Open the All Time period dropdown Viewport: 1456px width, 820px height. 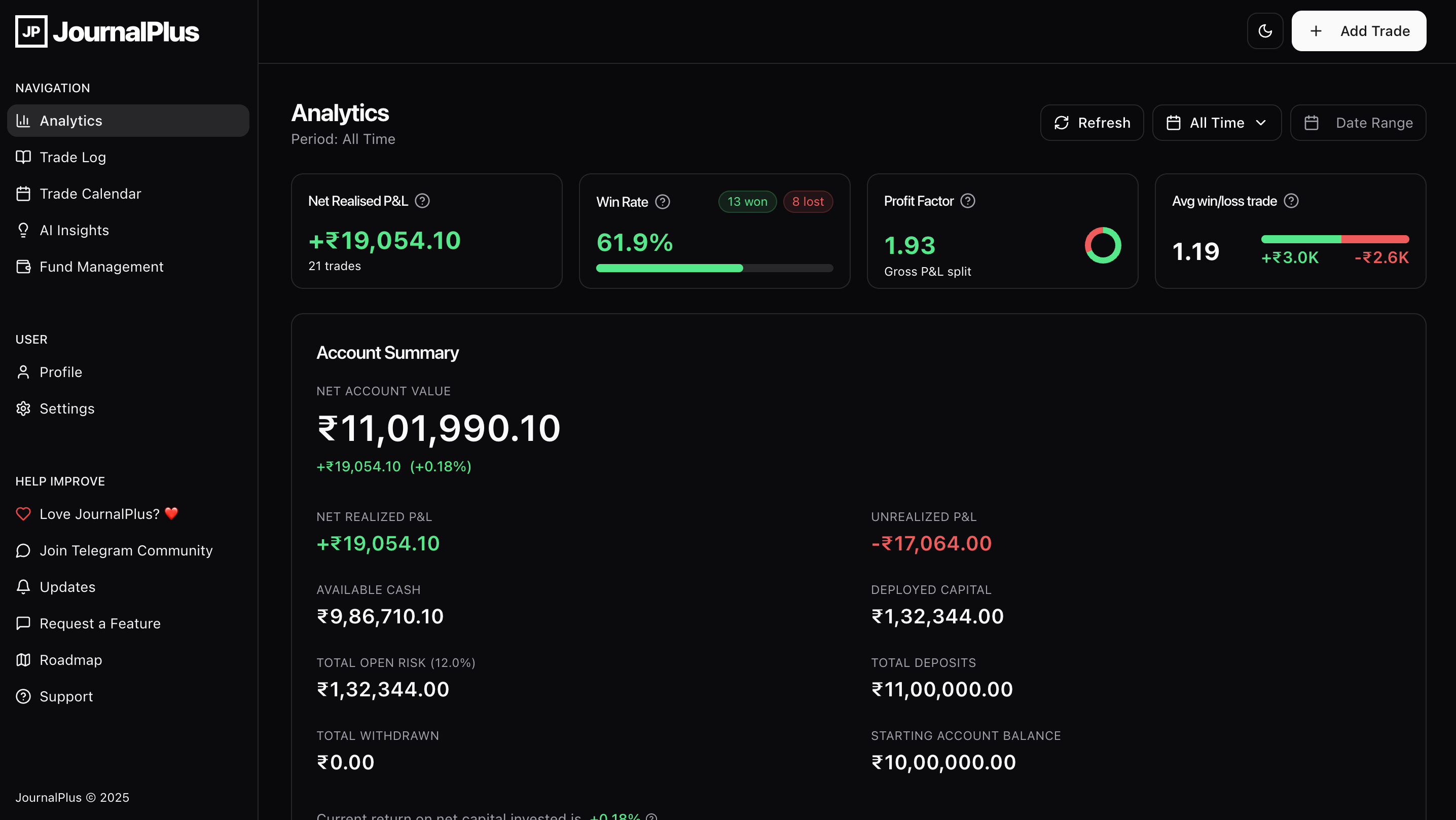point(1216,123)
